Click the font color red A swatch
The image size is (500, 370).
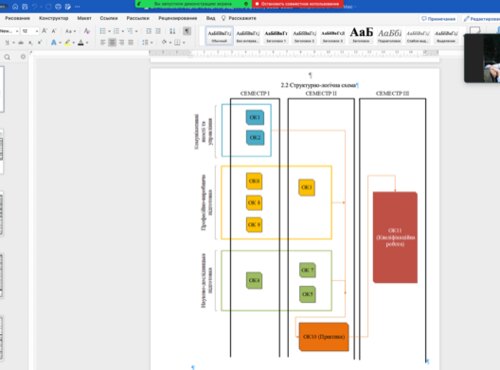pyautogui.click(x=81, y=42)
